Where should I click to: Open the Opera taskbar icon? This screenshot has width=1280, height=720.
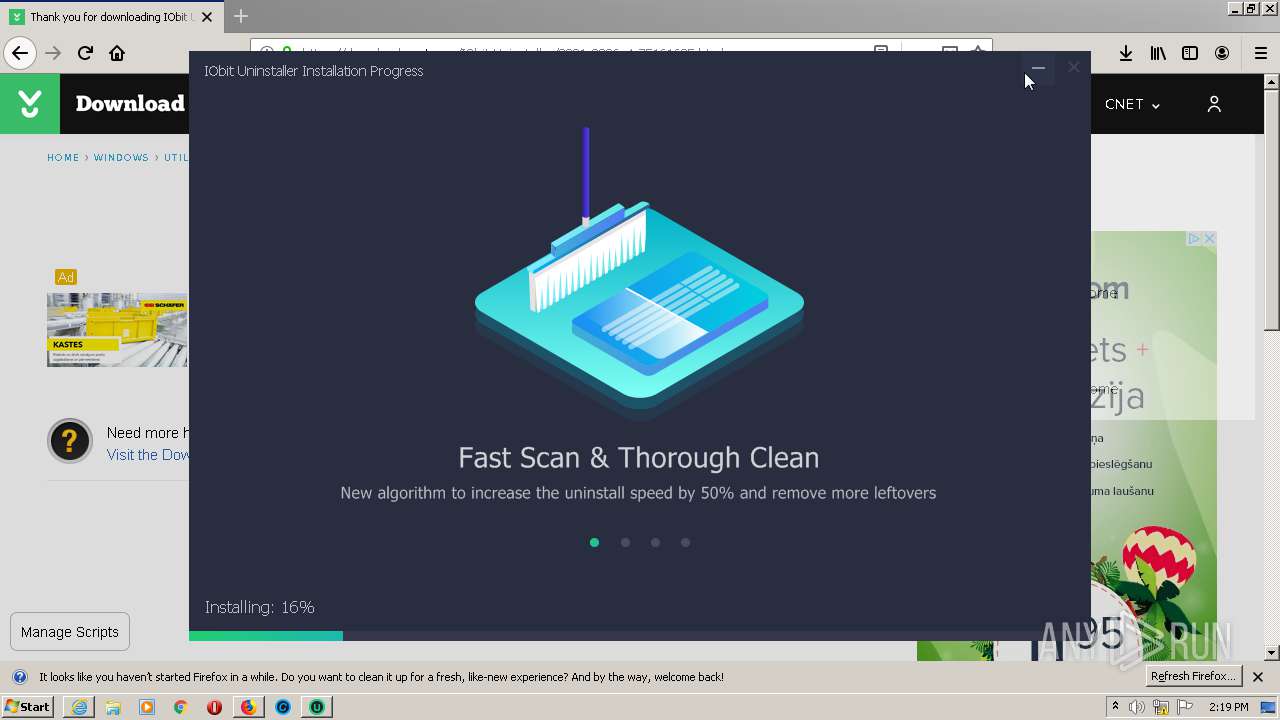pyautogui.click(x=214, y=707)
